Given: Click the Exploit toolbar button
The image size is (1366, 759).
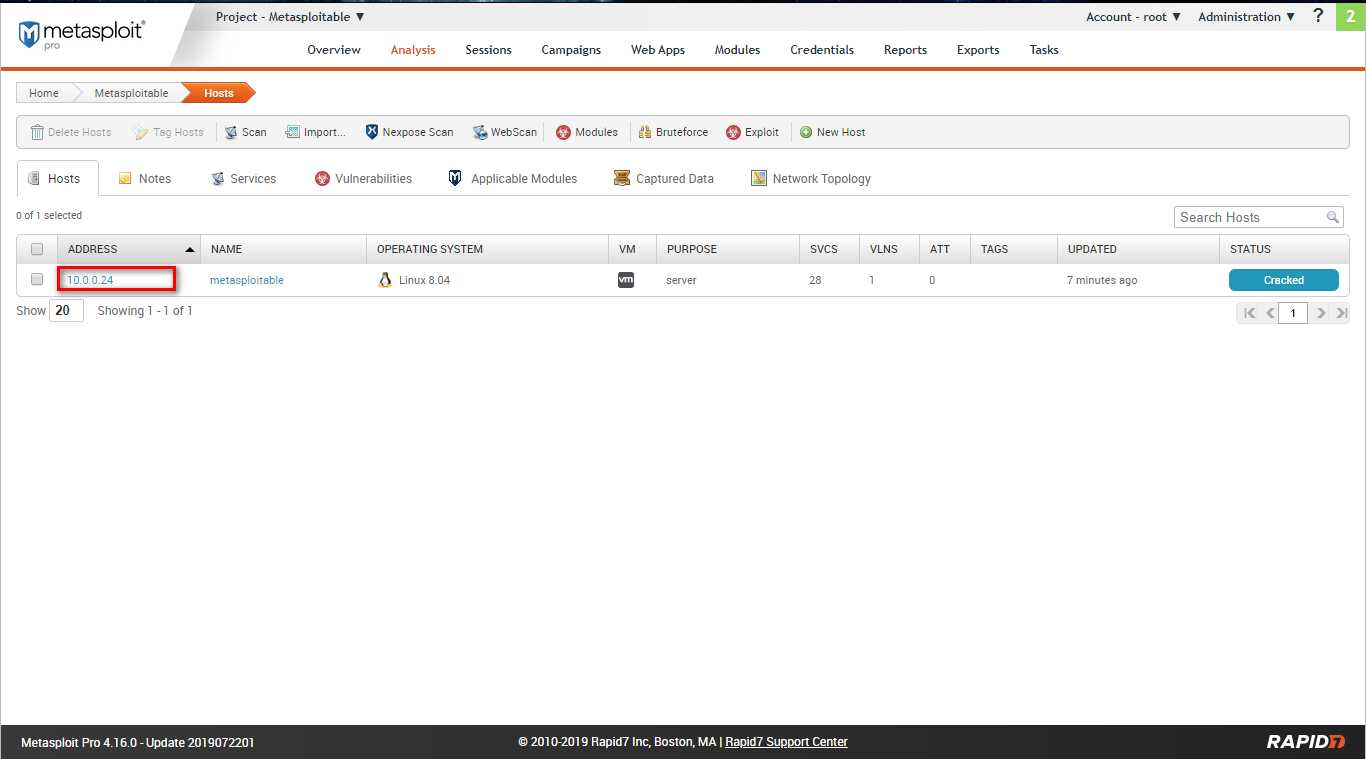Looking at the screenshot, I should coord(752,132).
